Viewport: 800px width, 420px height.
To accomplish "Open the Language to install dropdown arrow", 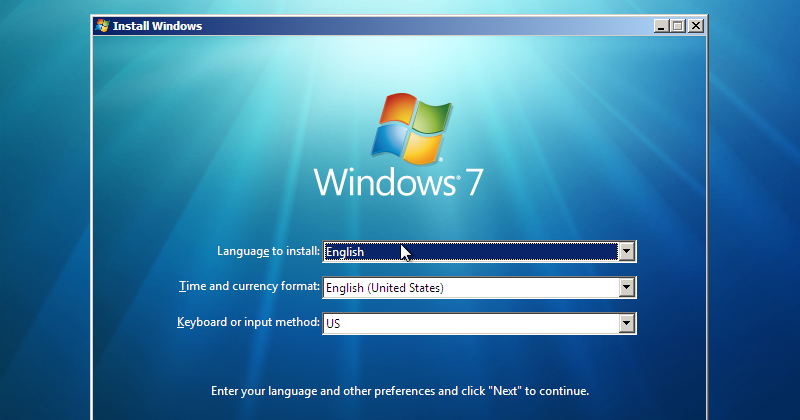I will pyautogui.click(x=627, y=252).
